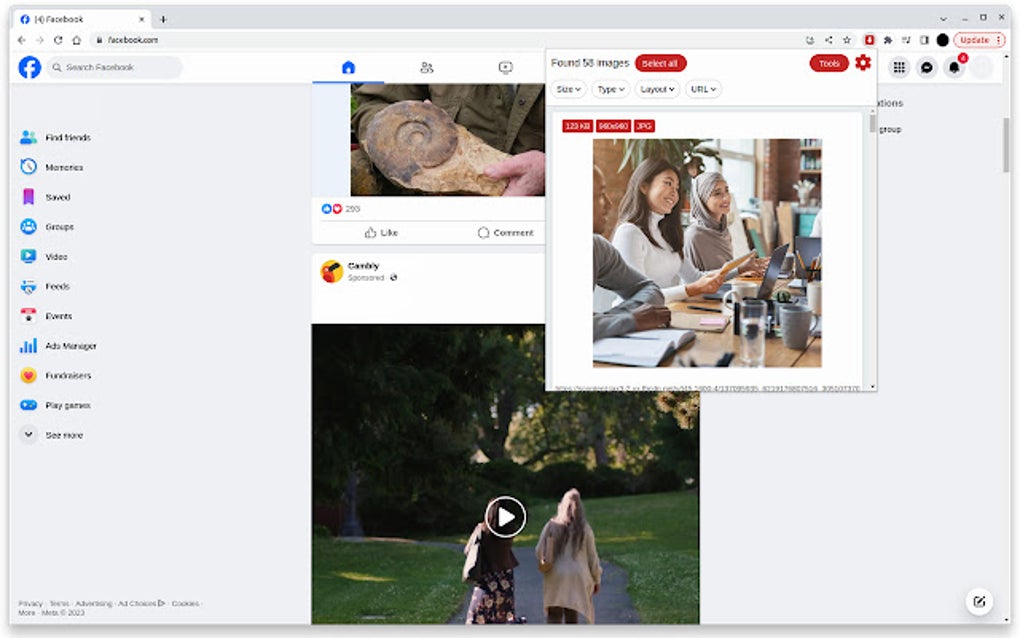
Task: Switch to the Friends tab on Facebook
Action: tap(427, 67)
